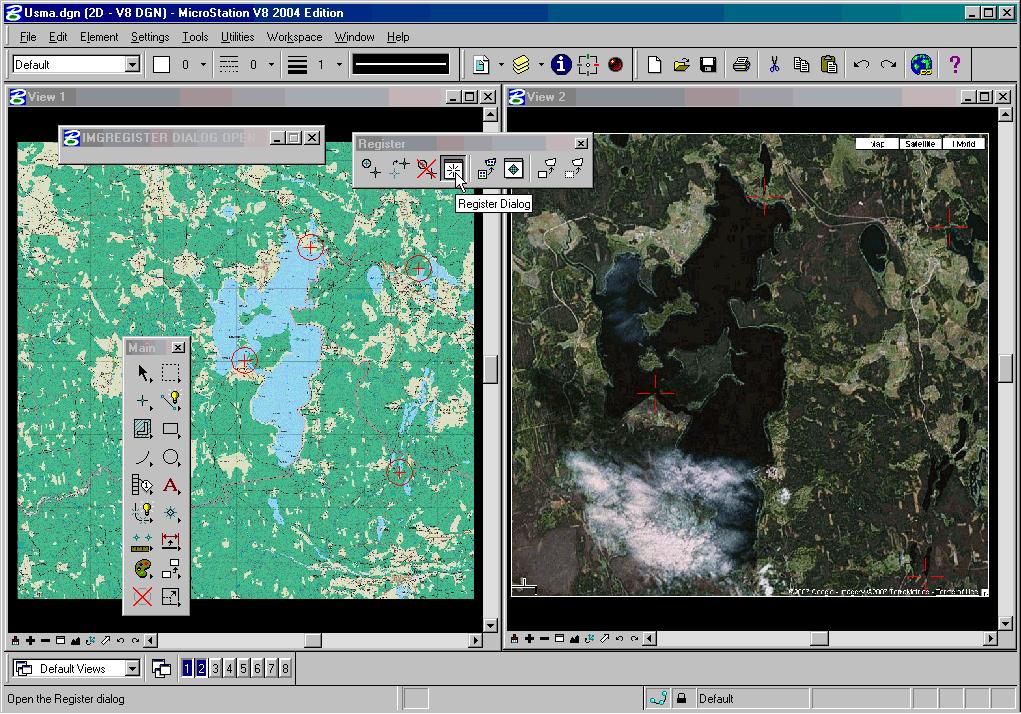1021x714 pixels.
Task: Open the Element menu
Action: tap(99, 37)
